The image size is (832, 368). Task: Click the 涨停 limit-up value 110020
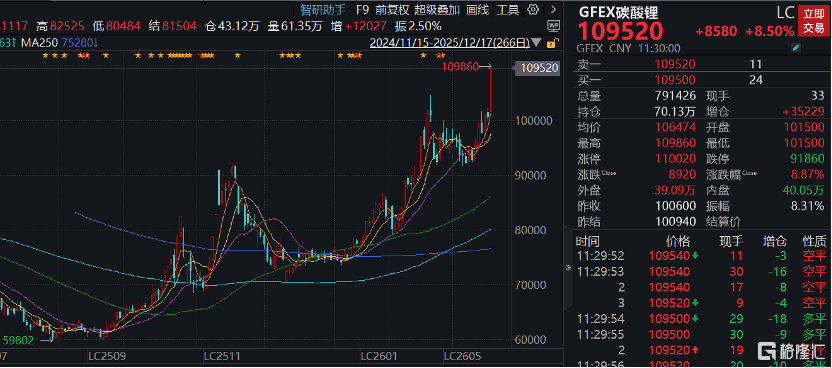675,159
